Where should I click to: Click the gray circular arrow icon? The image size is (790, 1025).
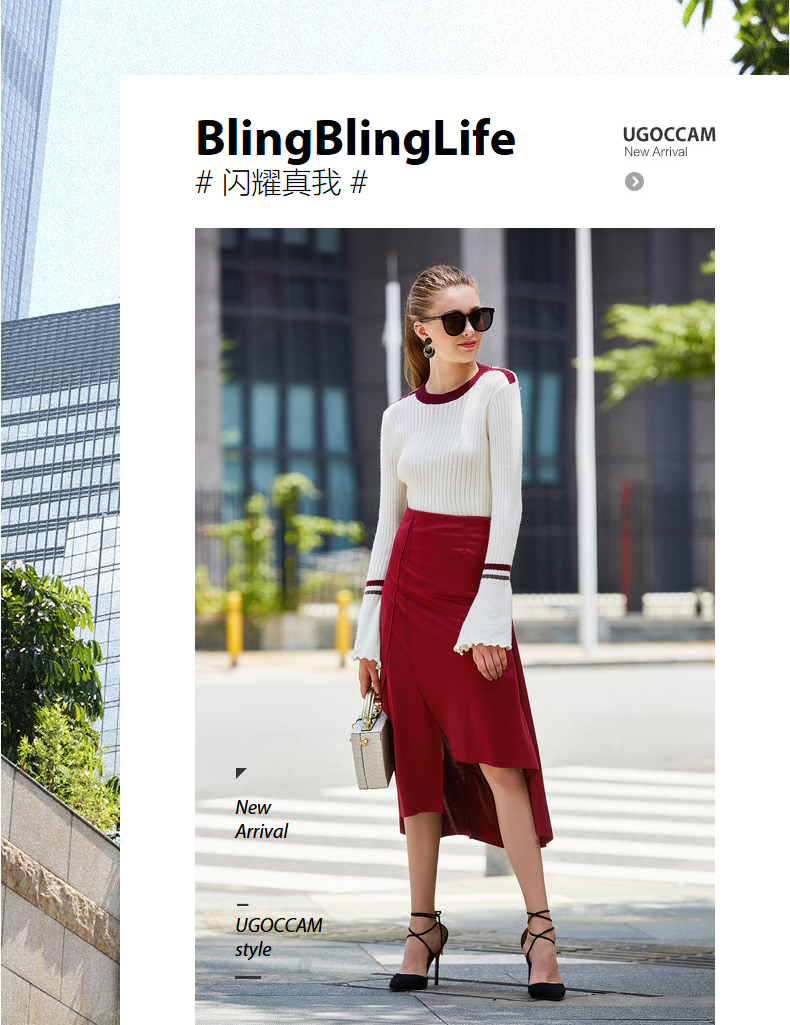click(634, 182)
